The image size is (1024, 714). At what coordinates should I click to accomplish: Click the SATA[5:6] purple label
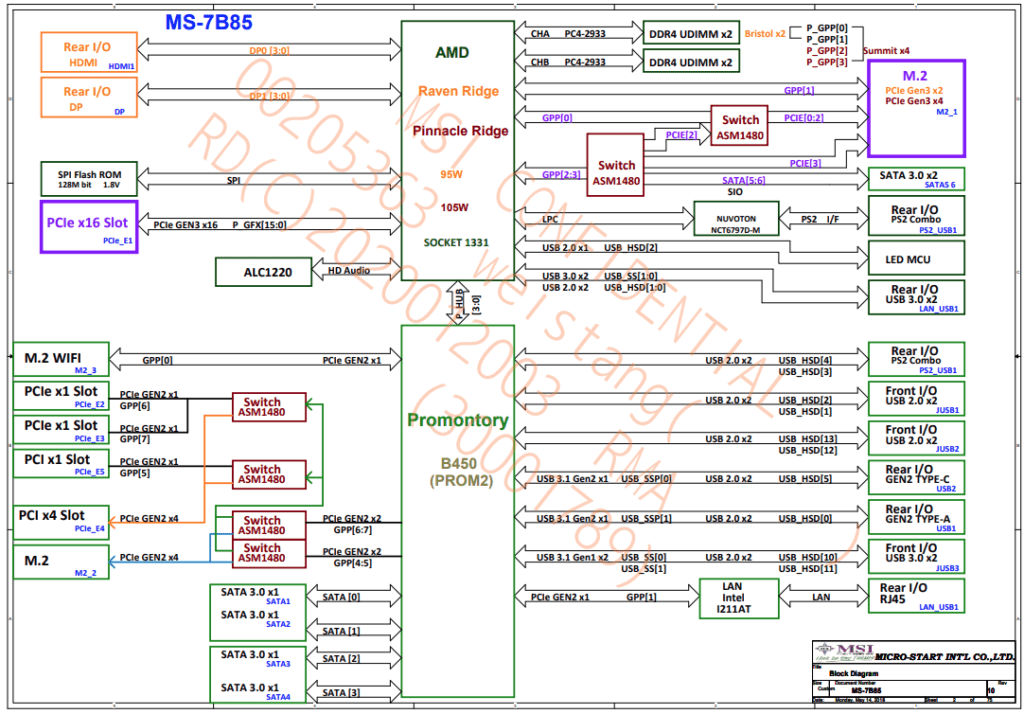(x=744, y=180)
